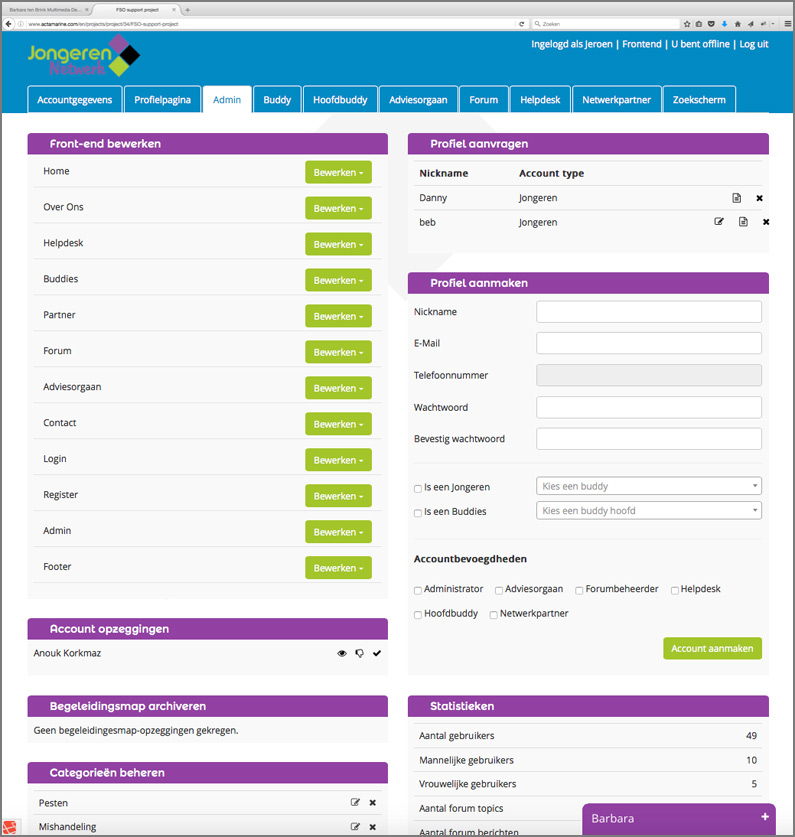This screenshot has width=795, height=837.
Task: Open Bewerken dropdown for Home
Action: point(338,172)
